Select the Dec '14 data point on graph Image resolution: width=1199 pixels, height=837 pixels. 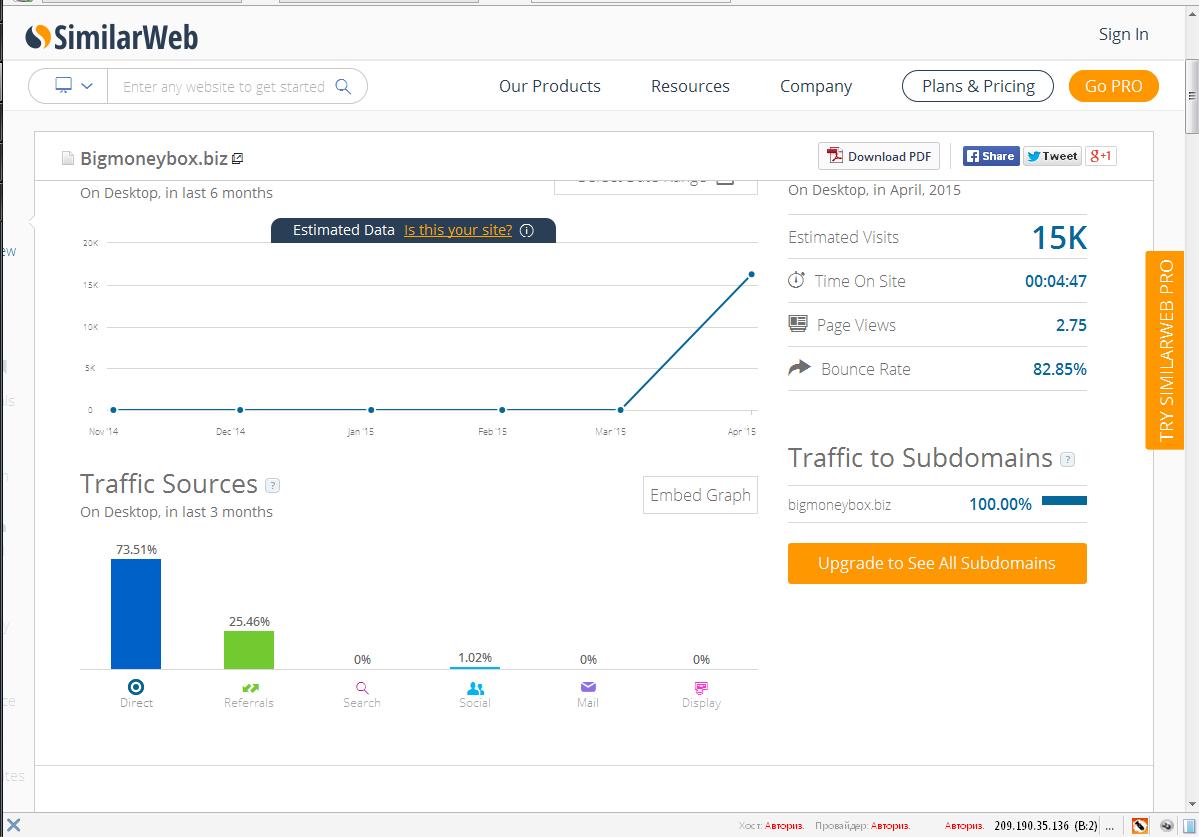(240, 410)
